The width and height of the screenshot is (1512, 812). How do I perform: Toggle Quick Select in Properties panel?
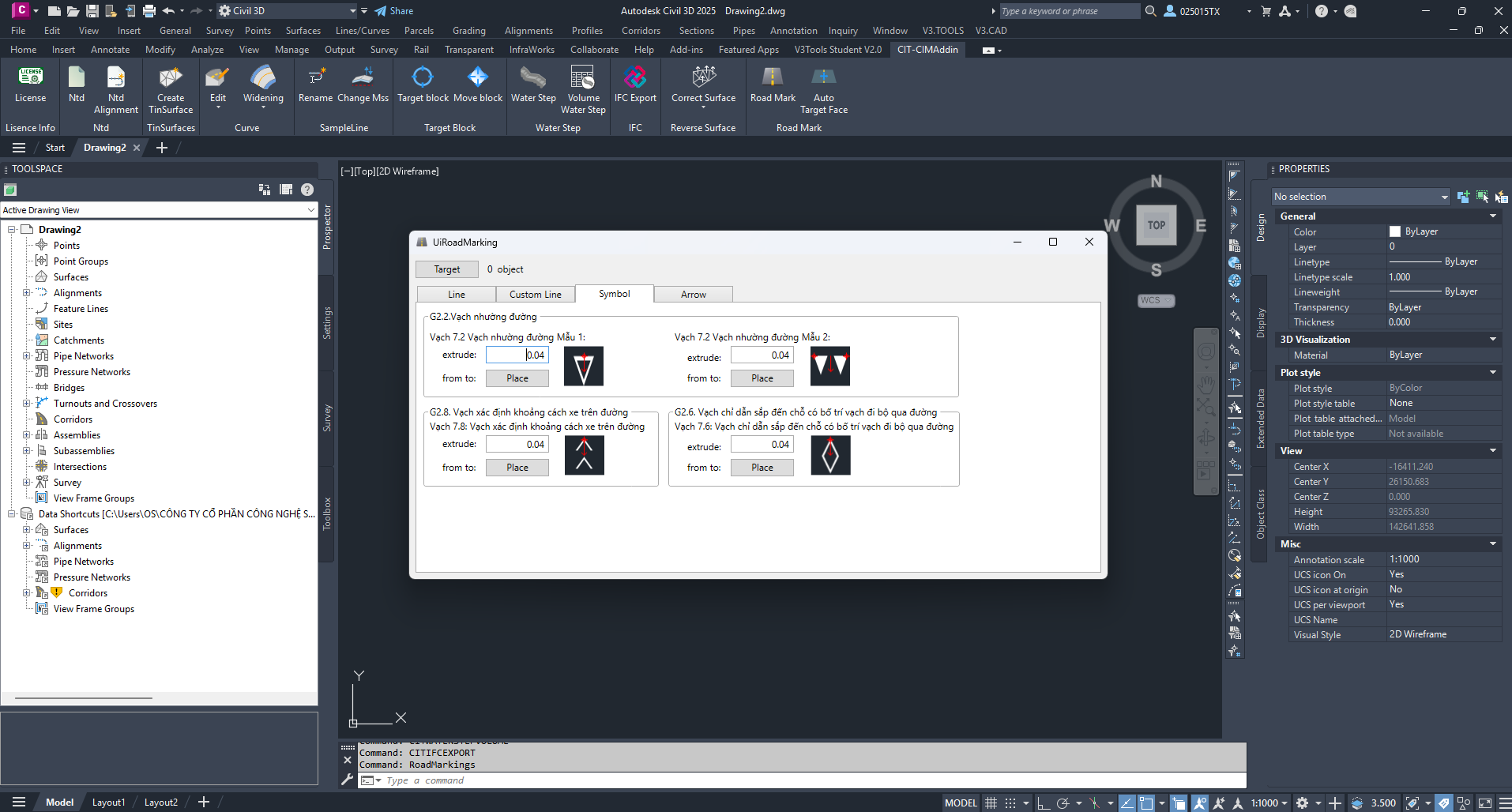tap(1500, 197)
